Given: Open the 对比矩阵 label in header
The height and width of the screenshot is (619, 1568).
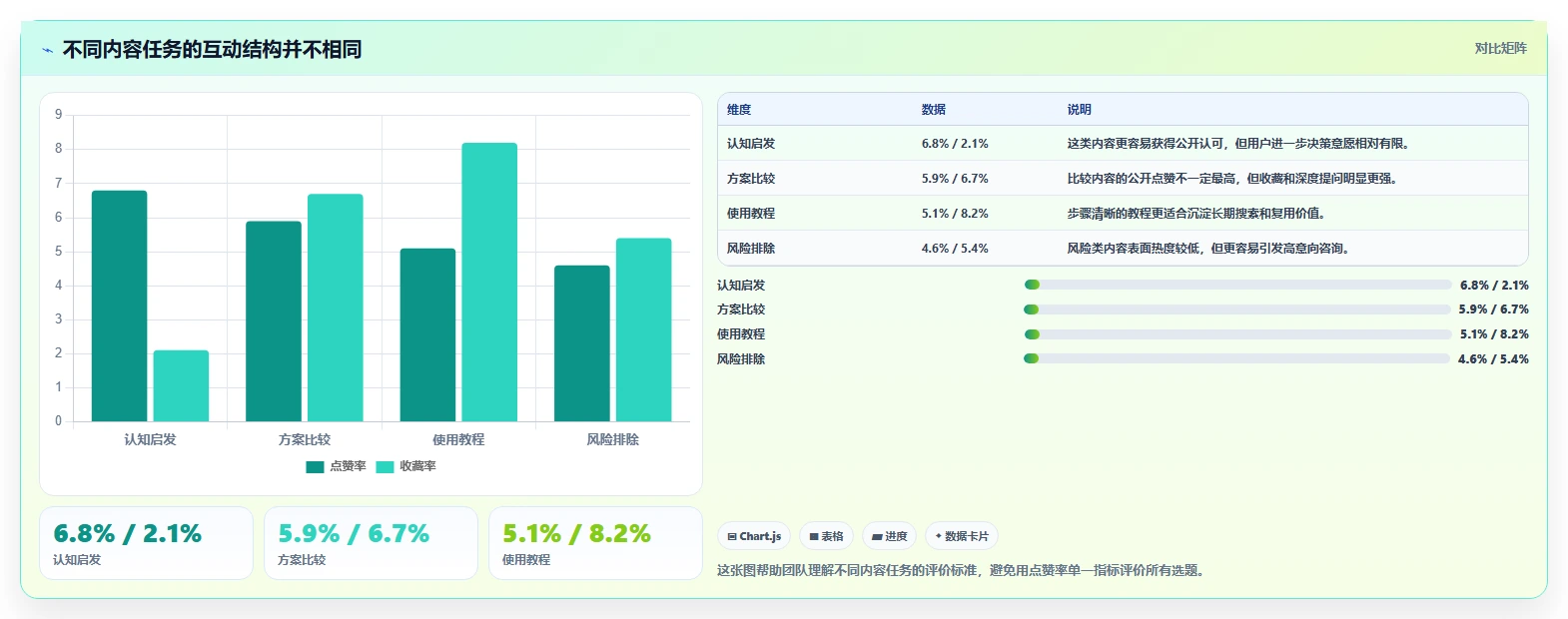Looking at the screenshot, I should [x=1500, y=48].
